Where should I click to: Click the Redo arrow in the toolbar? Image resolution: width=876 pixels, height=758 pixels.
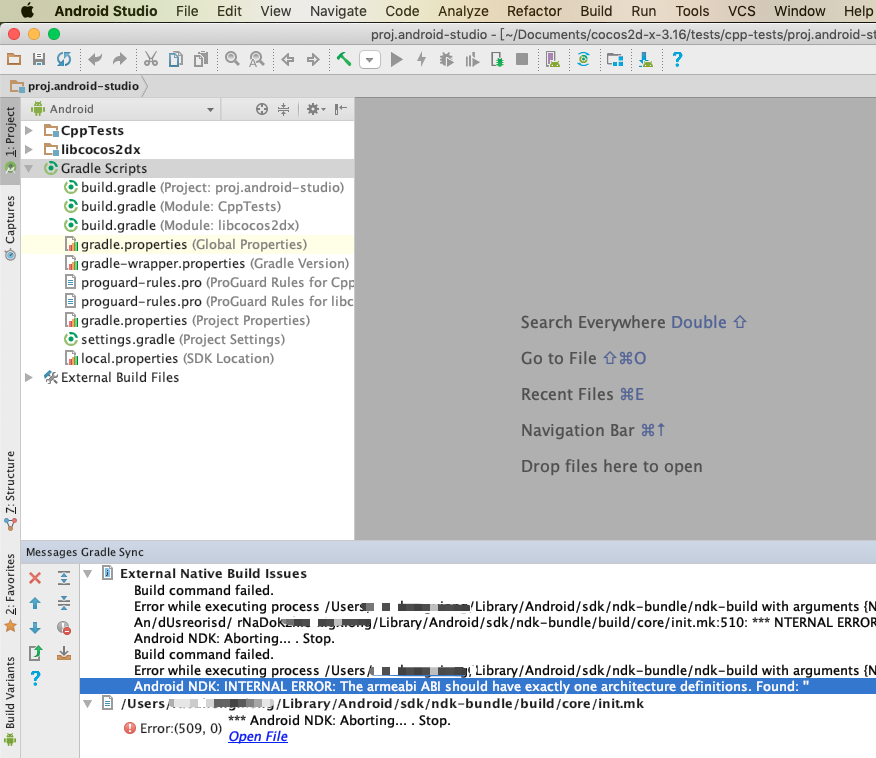(120, 59)
